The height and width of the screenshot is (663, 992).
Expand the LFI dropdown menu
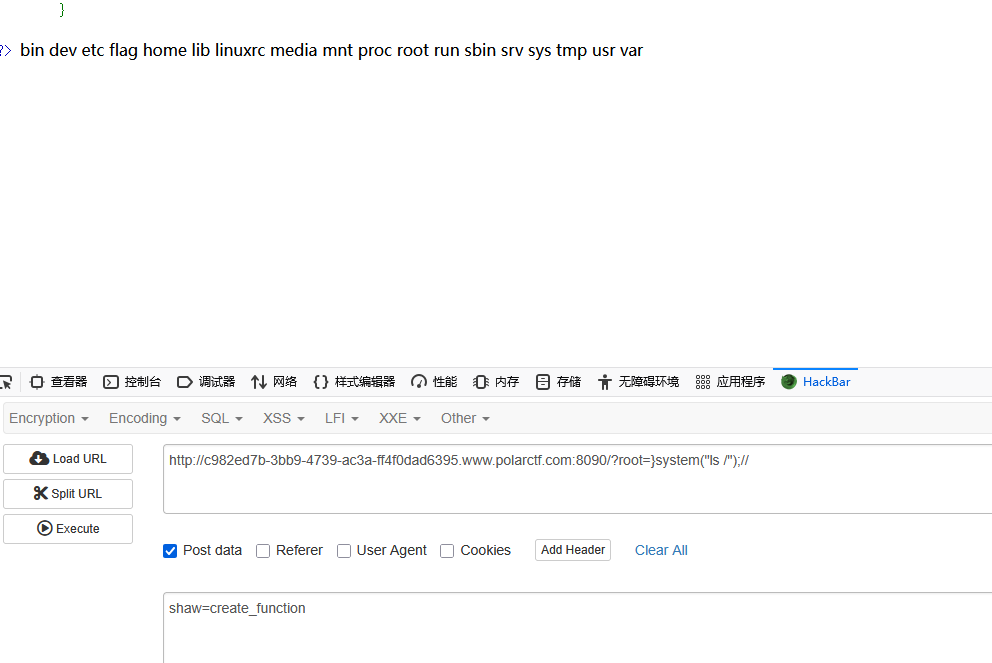pos(342,418)
